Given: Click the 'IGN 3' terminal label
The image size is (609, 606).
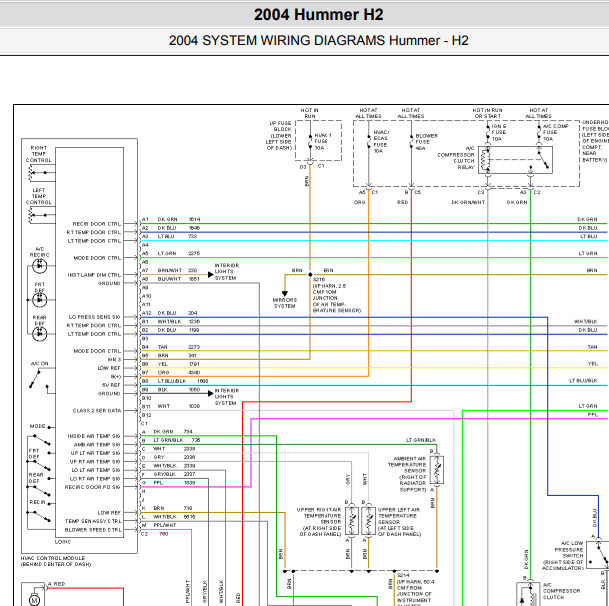Looking at the screenshot, I should [x=114, y=359].
